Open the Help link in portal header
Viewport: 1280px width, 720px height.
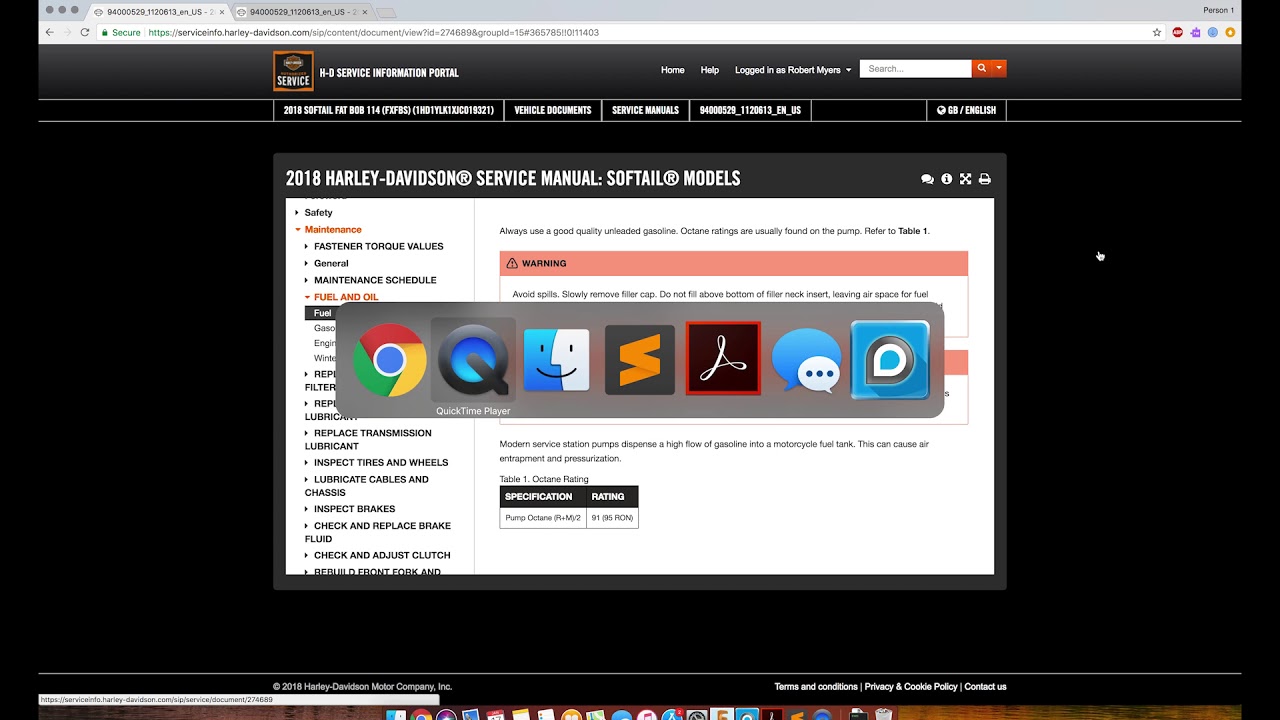(x=710, y=70)
